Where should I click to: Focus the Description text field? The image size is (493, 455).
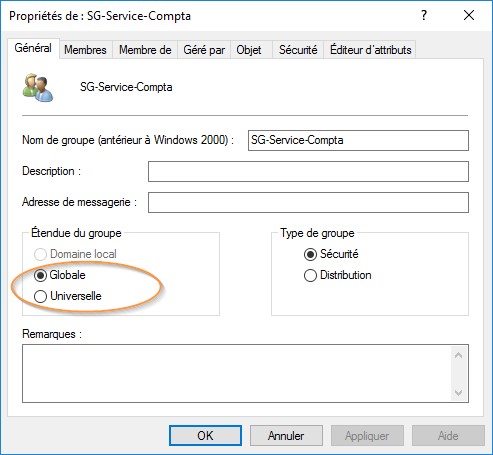308,171
